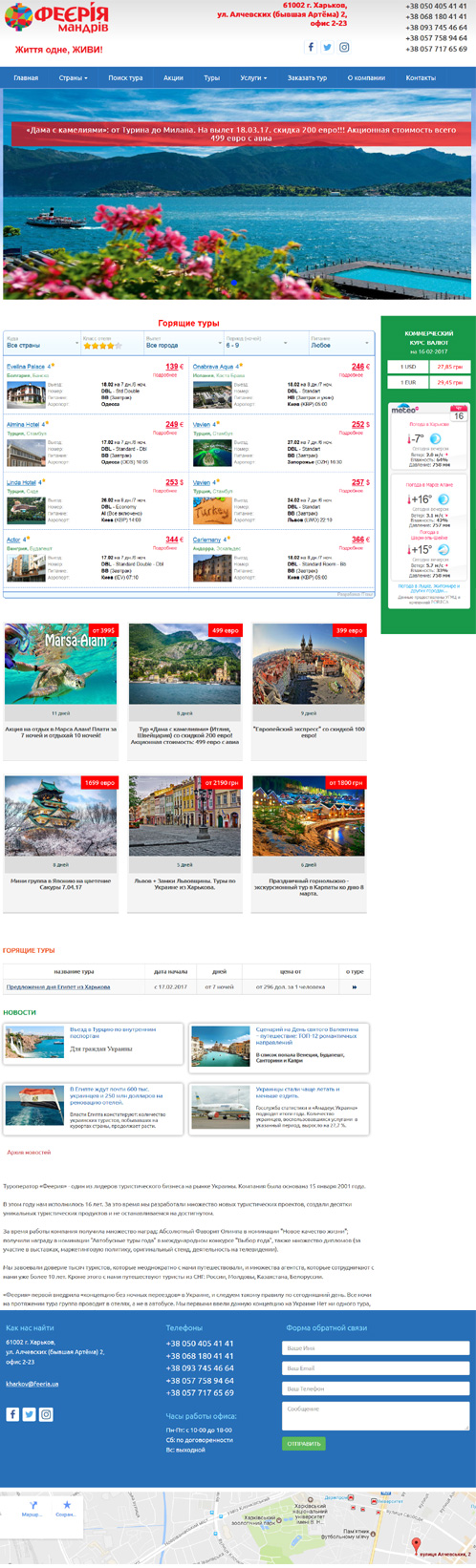The image size is (476, 1568).
Task: Select hotel class stars filter
Action: pos(112,342)
